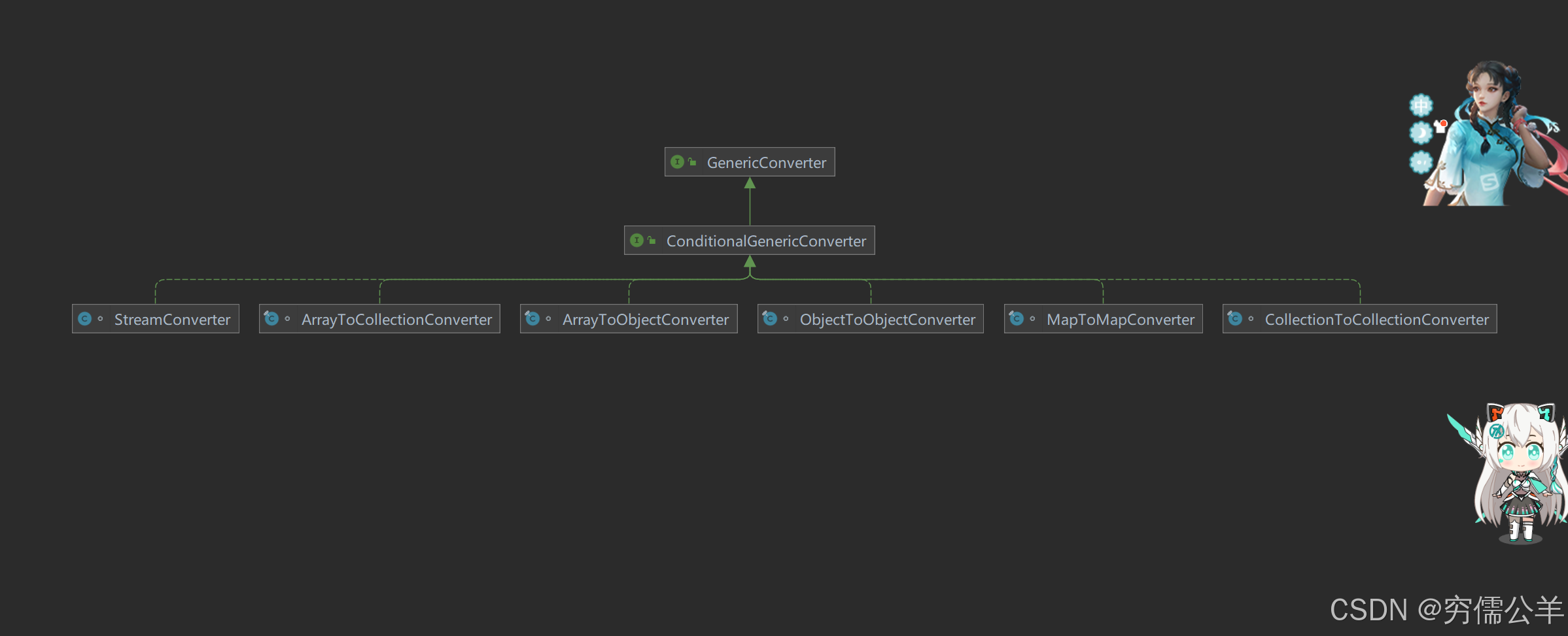Select the ConditionalGenericConverter node label

coord(766,241)
